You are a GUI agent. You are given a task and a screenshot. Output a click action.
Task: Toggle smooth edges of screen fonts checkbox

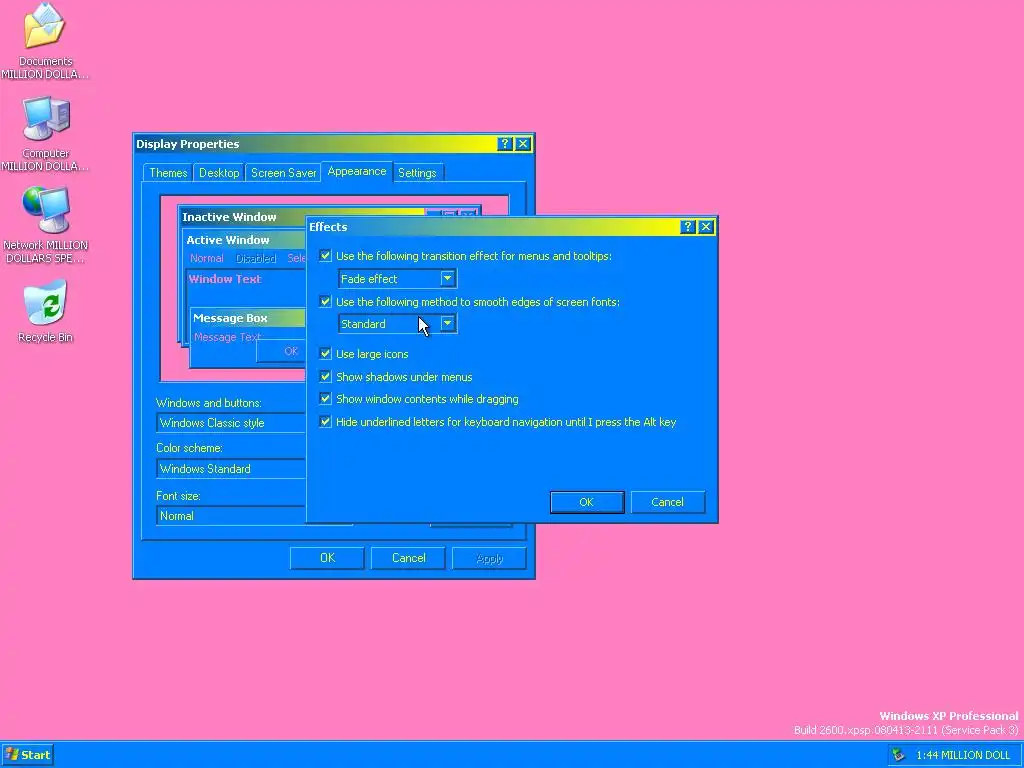[325, 302]
